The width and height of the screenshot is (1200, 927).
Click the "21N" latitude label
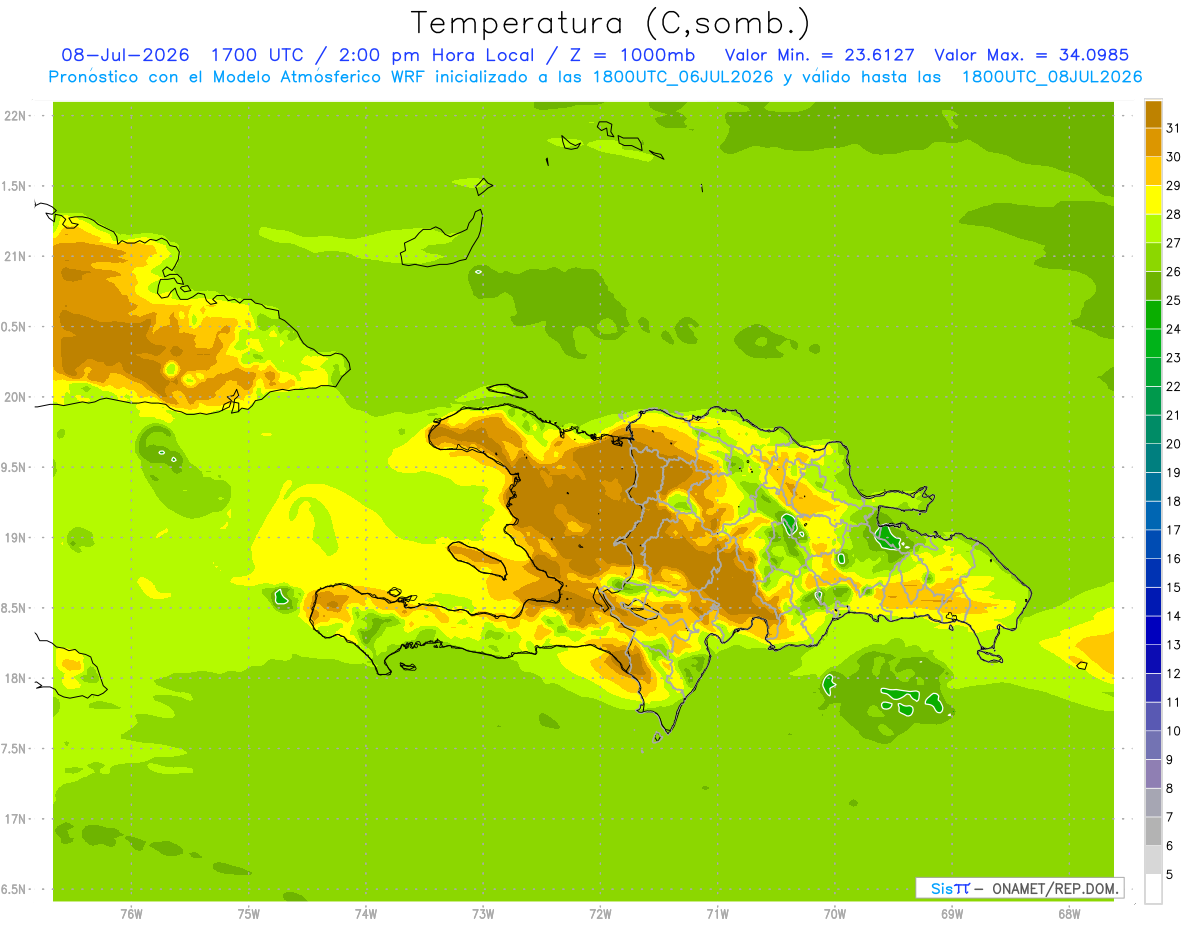[14, 256]
